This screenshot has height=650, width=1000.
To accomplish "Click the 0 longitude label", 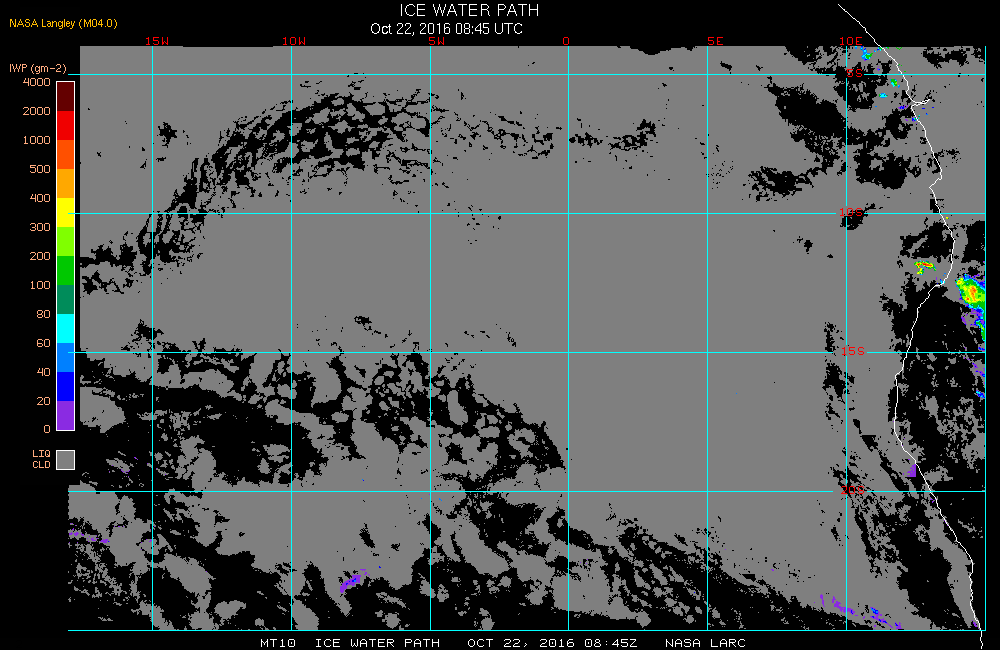I will tap(566, 41).
